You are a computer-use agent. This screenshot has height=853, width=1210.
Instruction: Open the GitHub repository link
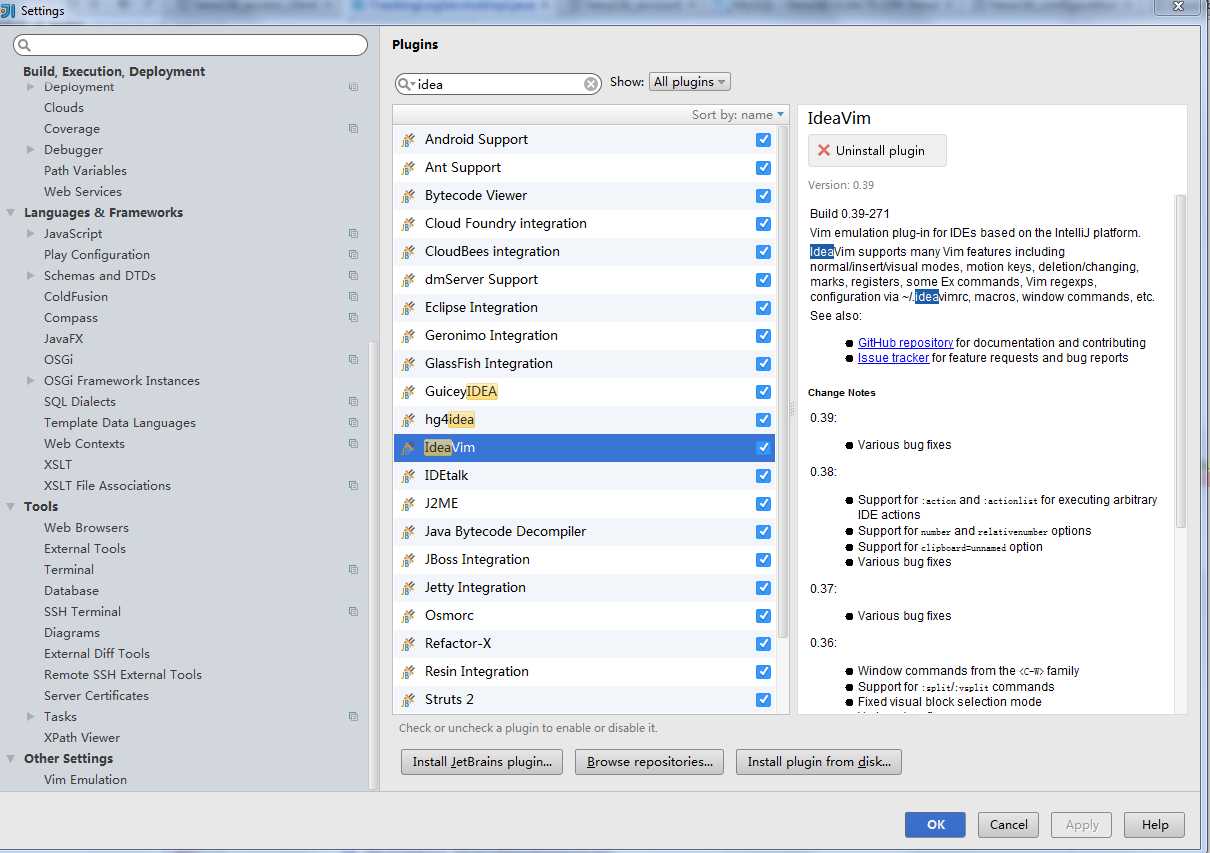point(905,343)
